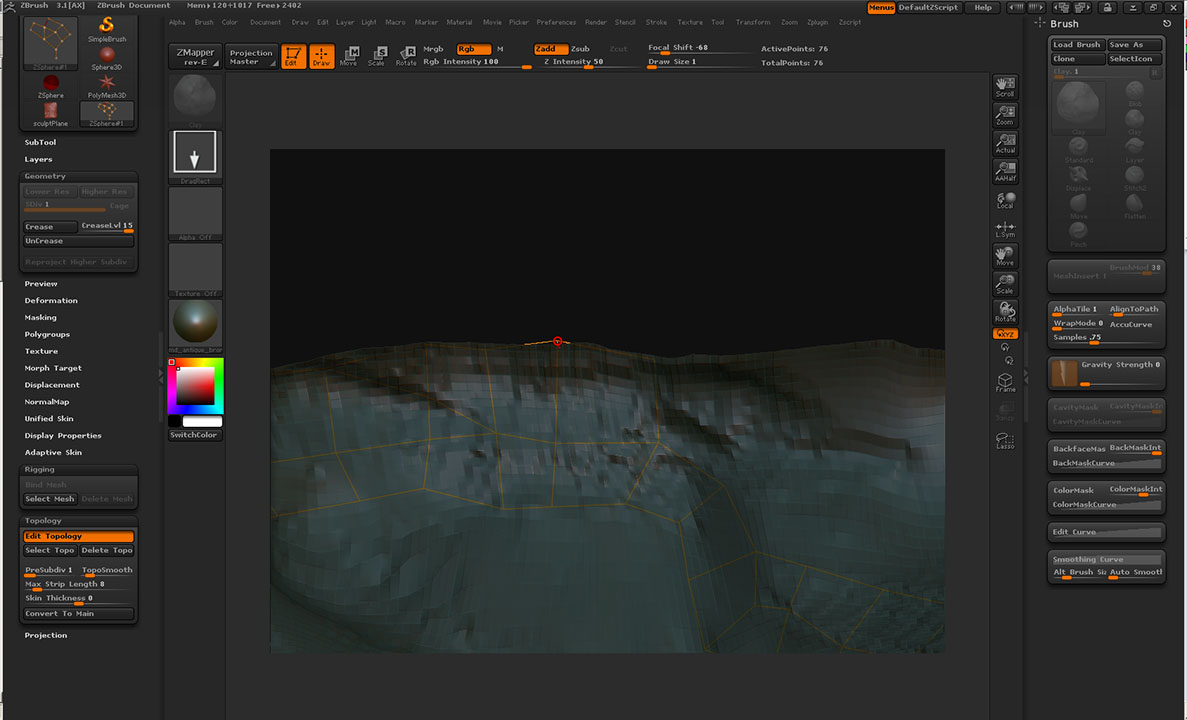
Task: Disable the Edit Topology toggle
Action: (x=78, y=537)
